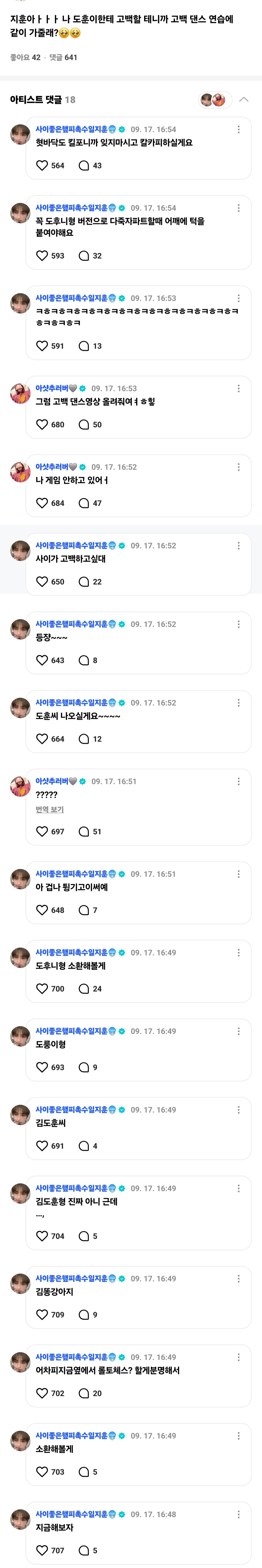The height and width of the screenshot is (1568, 262).
Task: Open replies on comment '나 게임 안하고 있어ㅓ'
Action: [x=84, y=503]
